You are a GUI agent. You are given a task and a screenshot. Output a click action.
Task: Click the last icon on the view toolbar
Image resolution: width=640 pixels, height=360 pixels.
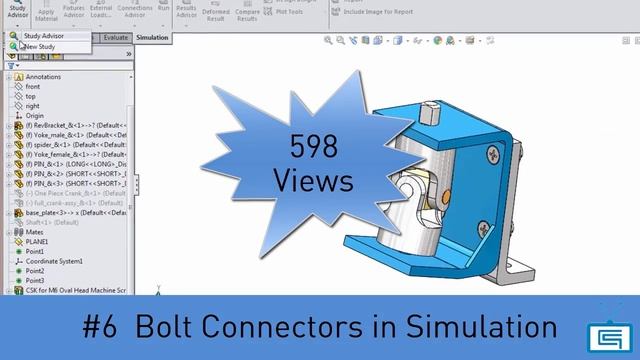(490, 40)
